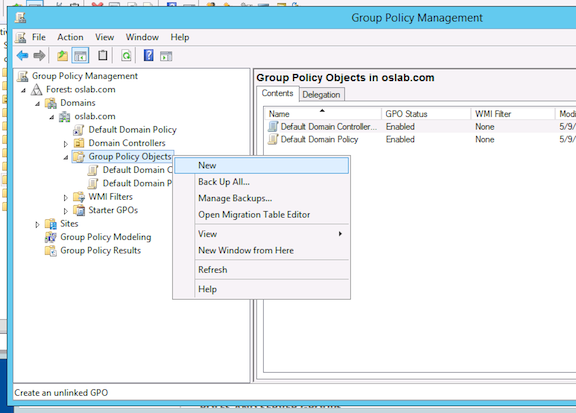The image size is (576, 413).
Task: Toggle the Show/Hide Console Tree icon
Action: 80,56
